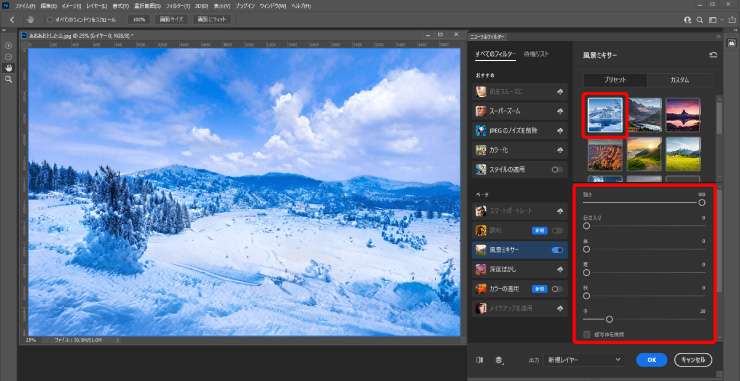Click the reset parameters arrow icon
Screen dimensions: 740x381
[x=713, y=55]
